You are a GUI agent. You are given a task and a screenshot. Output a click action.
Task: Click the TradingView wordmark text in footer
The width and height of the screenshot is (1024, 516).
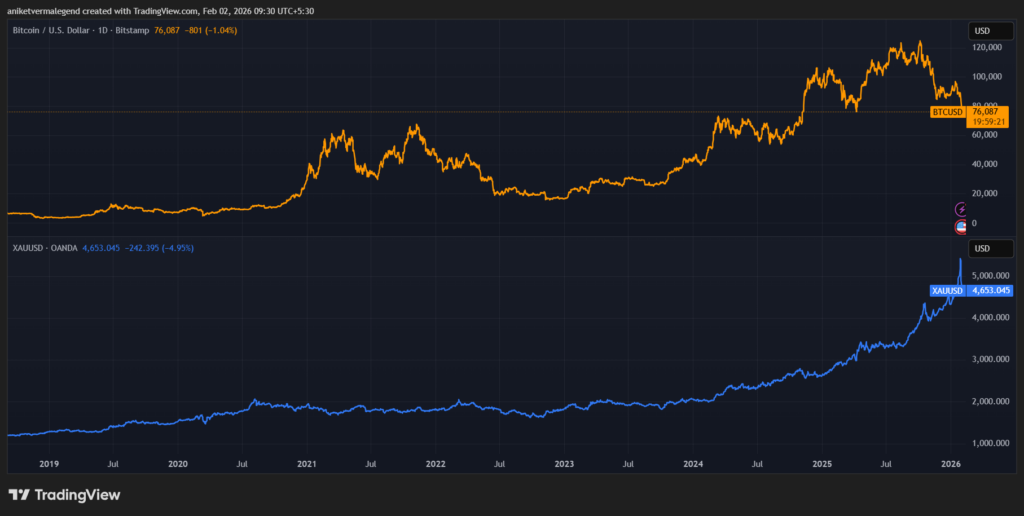click(77, 495)
